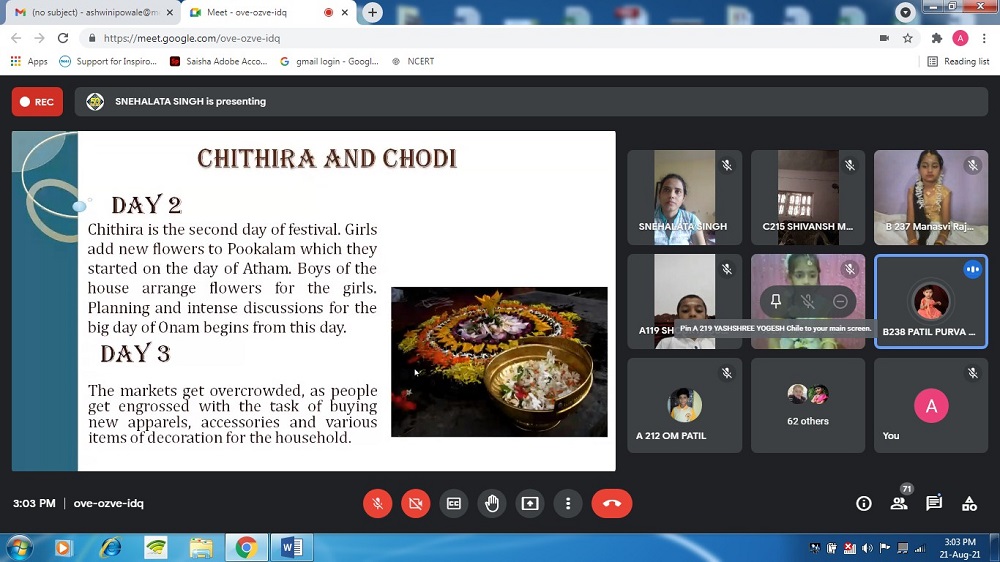Pin the hovered participant's tile
This screenshot has width=1000, height=562.
[x=775, y=301]
